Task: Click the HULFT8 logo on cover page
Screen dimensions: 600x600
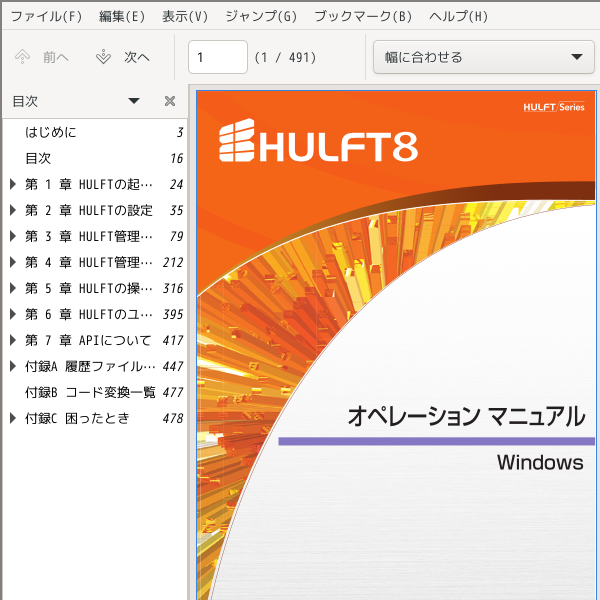Action: 318,141
